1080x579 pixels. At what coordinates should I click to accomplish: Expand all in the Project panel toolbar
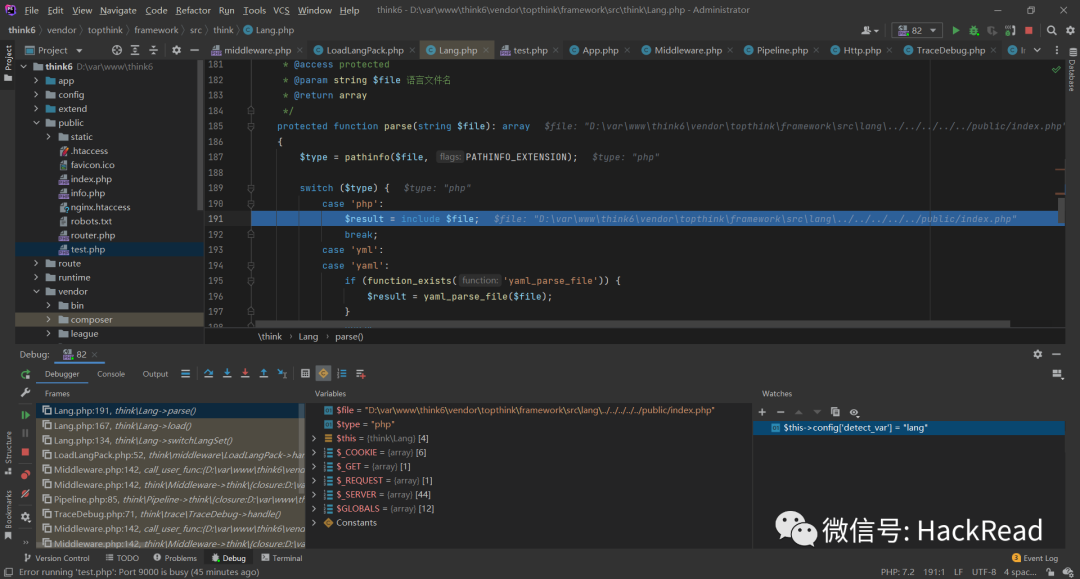click(x=135, y=50)
